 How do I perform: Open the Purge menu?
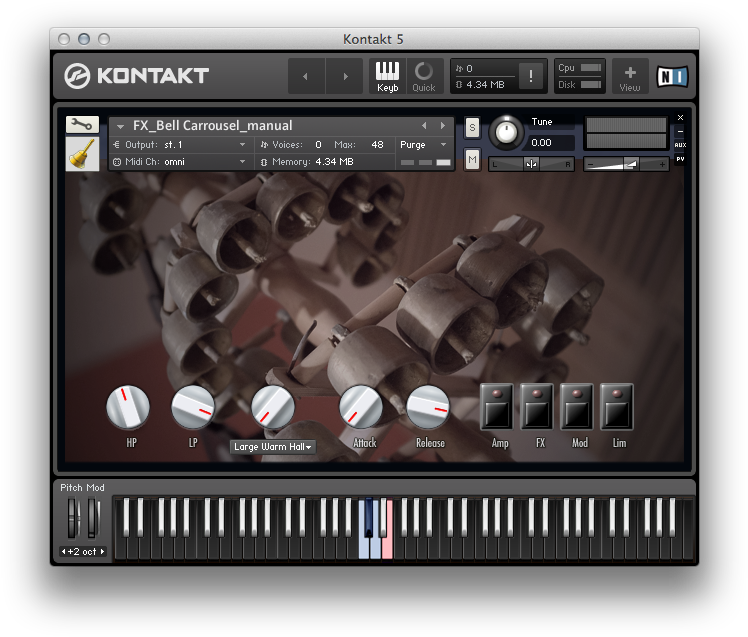tap(423, 145)
